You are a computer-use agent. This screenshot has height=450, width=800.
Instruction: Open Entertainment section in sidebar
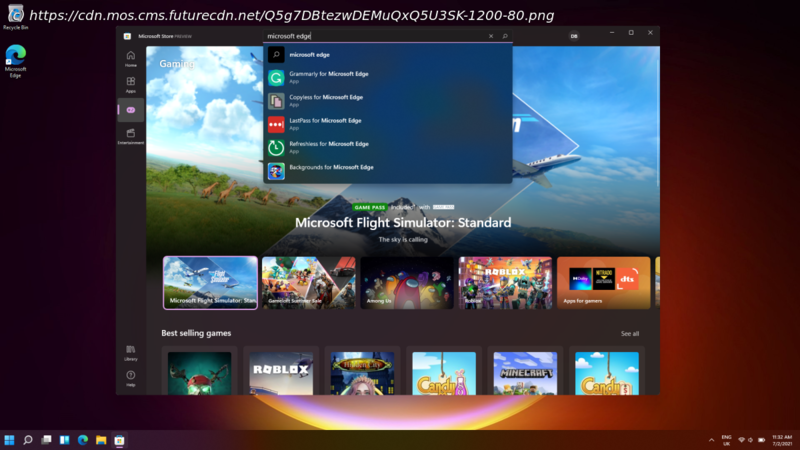click(x=131, y=136)
